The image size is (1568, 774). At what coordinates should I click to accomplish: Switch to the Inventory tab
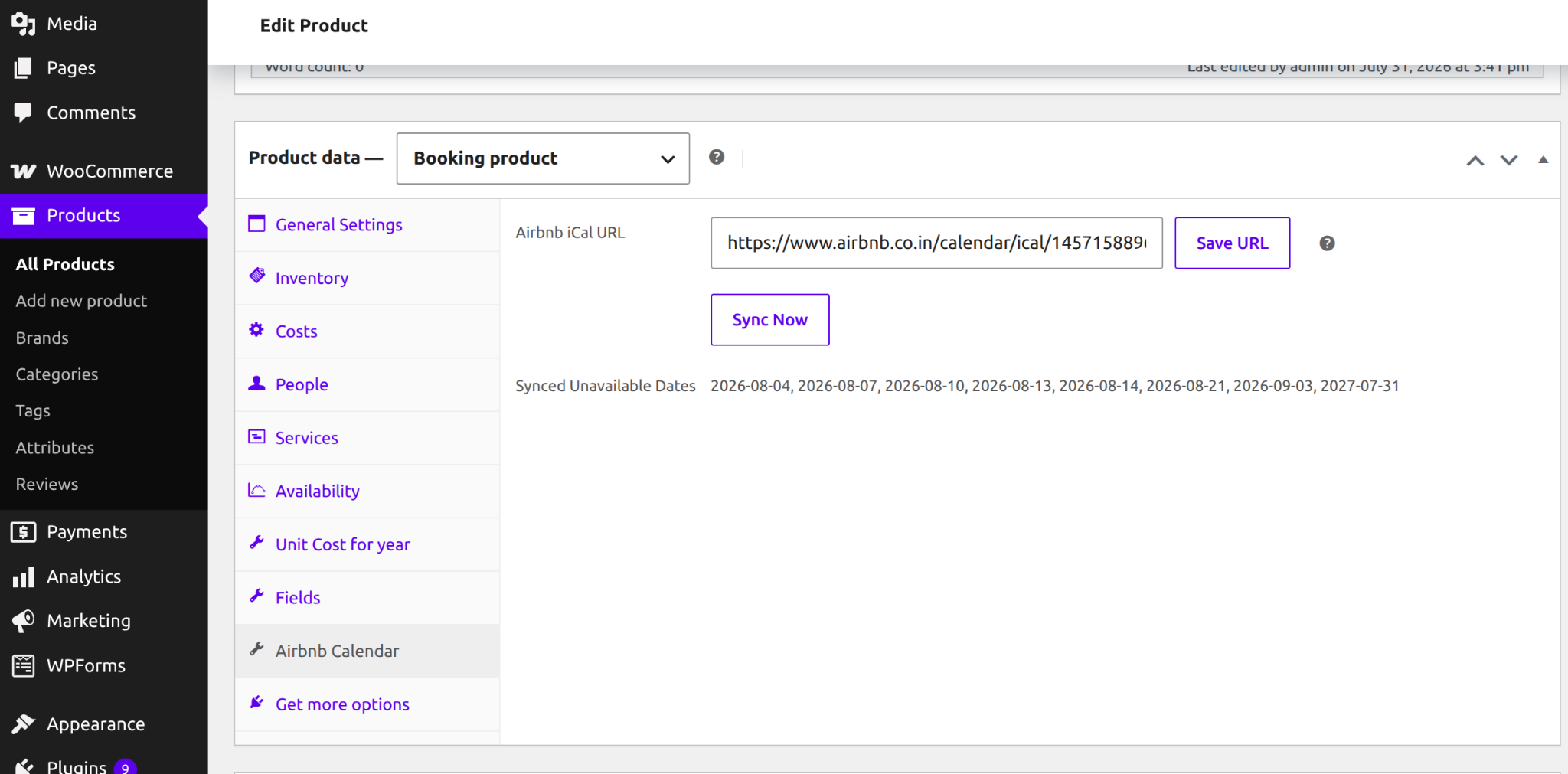click(367, 278)
